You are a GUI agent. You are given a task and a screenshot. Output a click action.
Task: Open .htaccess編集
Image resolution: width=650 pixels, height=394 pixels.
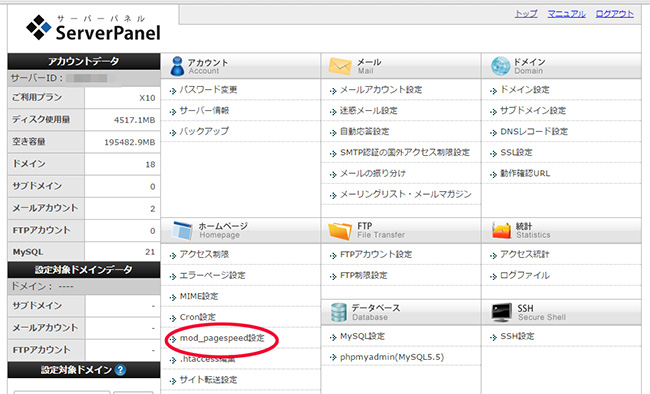207,359
